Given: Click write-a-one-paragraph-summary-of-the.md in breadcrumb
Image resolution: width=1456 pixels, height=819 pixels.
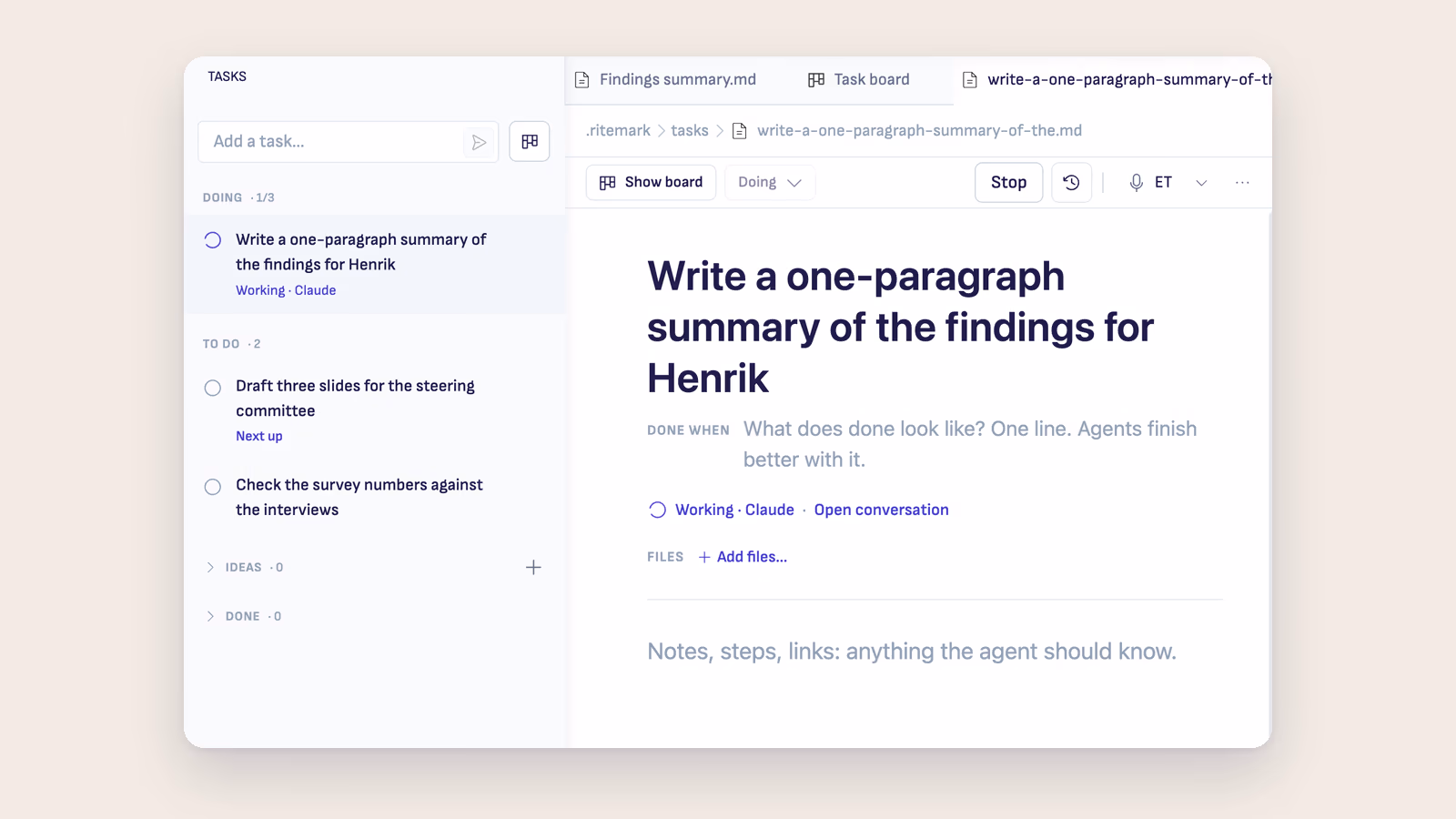Looking at the screenshot, I should (919, 131).
